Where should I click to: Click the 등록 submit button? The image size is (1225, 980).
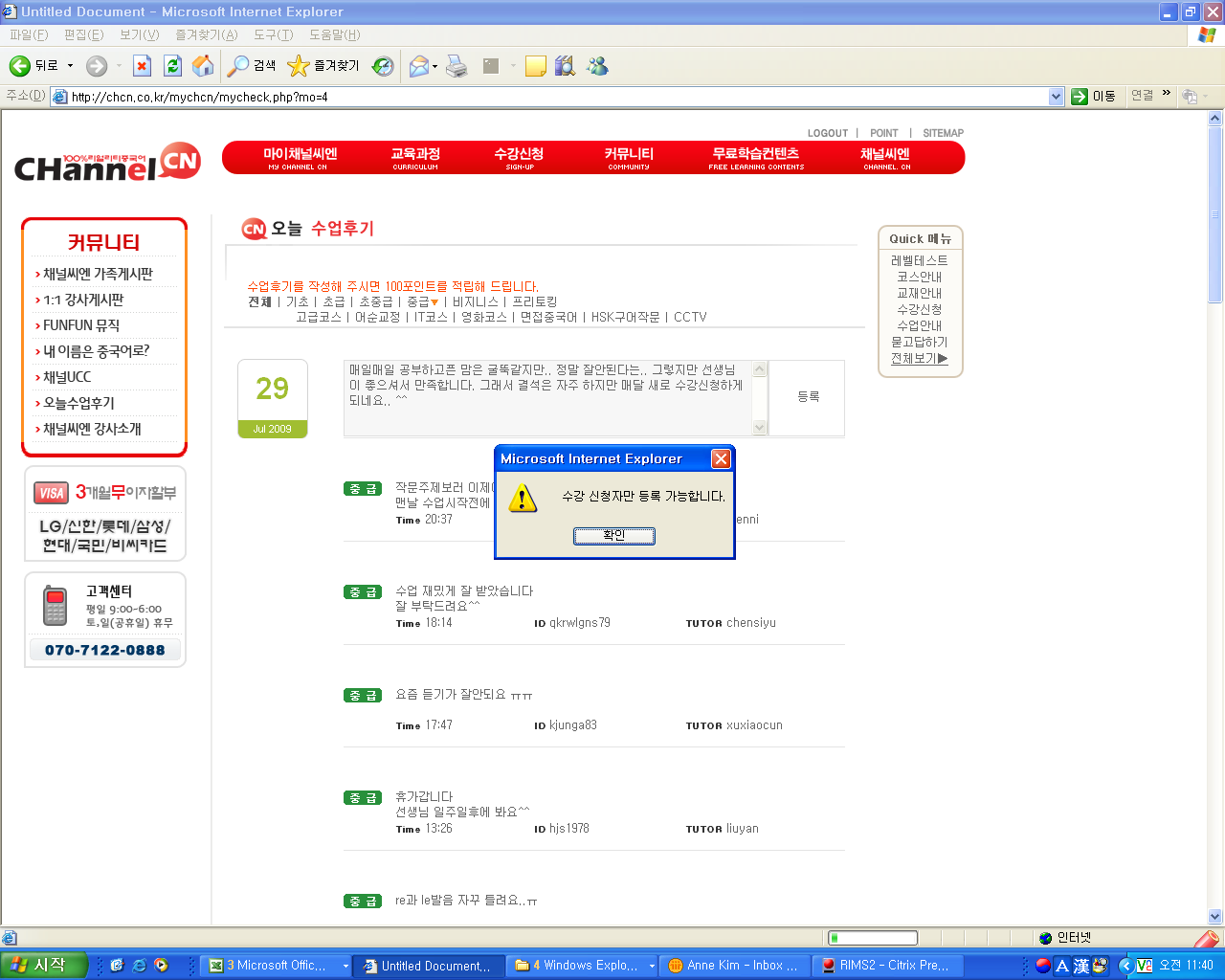tap(808, 397)
